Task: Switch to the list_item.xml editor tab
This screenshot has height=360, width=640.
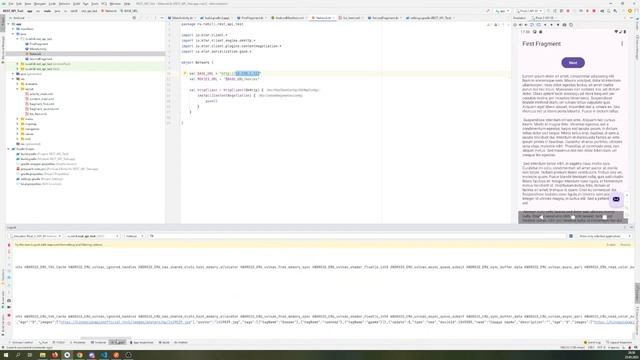Action: pyautogui.click(x=351, y=18)
